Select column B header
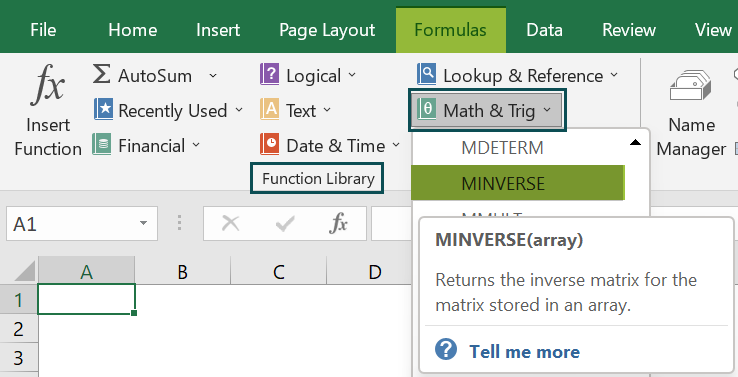738x377 pixels. [183, 272]
